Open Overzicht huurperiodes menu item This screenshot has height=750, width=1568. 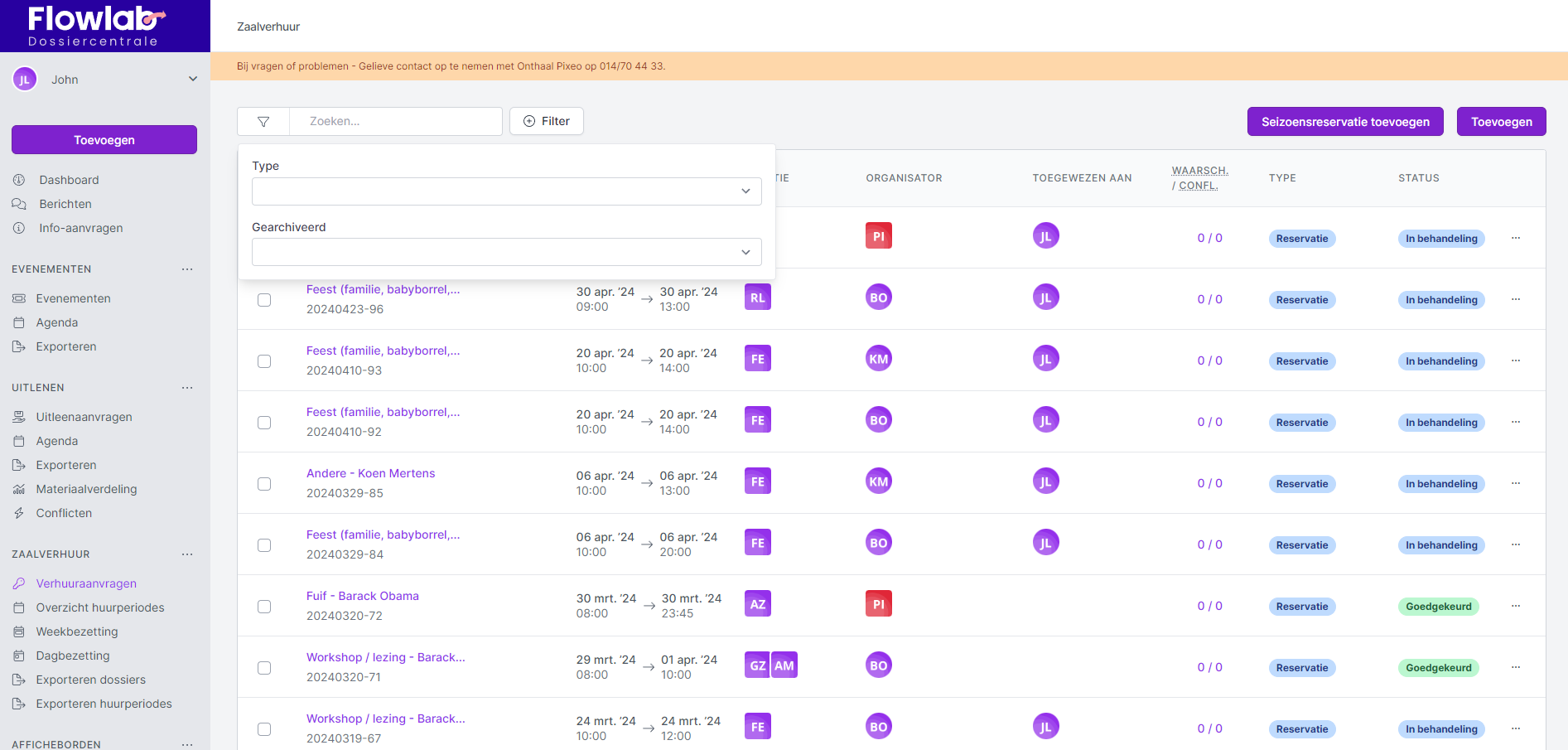[100, 607]
